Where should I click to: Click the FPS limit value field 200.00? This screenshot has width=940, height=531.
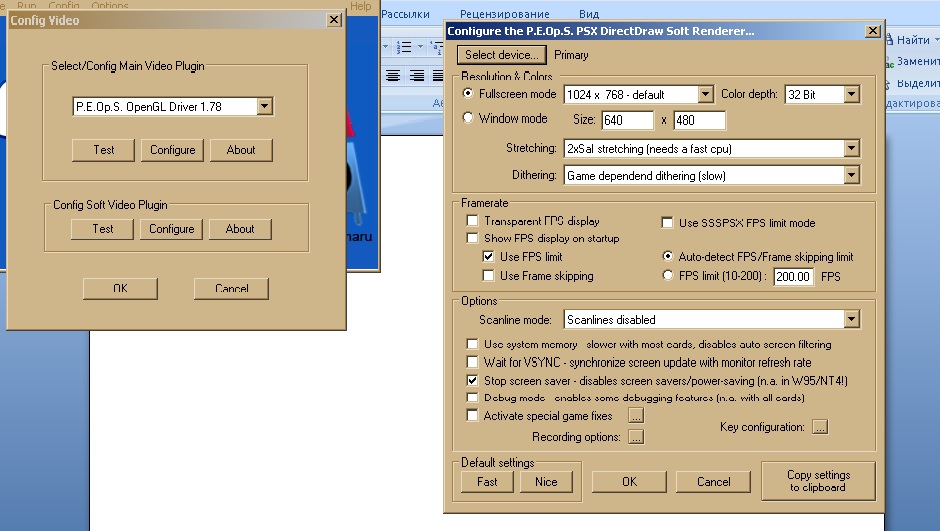(793, 276)
